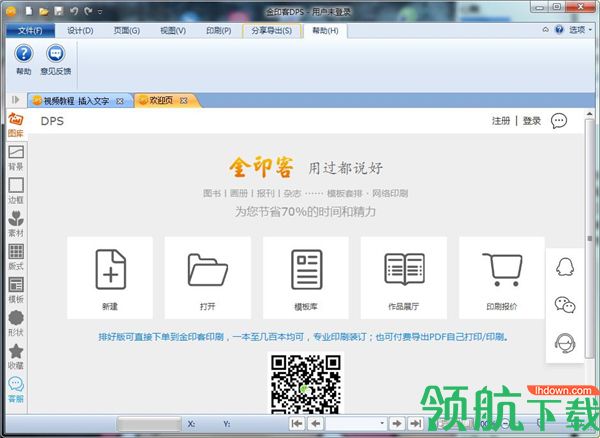600x438 pixels.
Task: Open the 模板 template sidebar icon
Action: pyautogui.click(x=16, y=290)
